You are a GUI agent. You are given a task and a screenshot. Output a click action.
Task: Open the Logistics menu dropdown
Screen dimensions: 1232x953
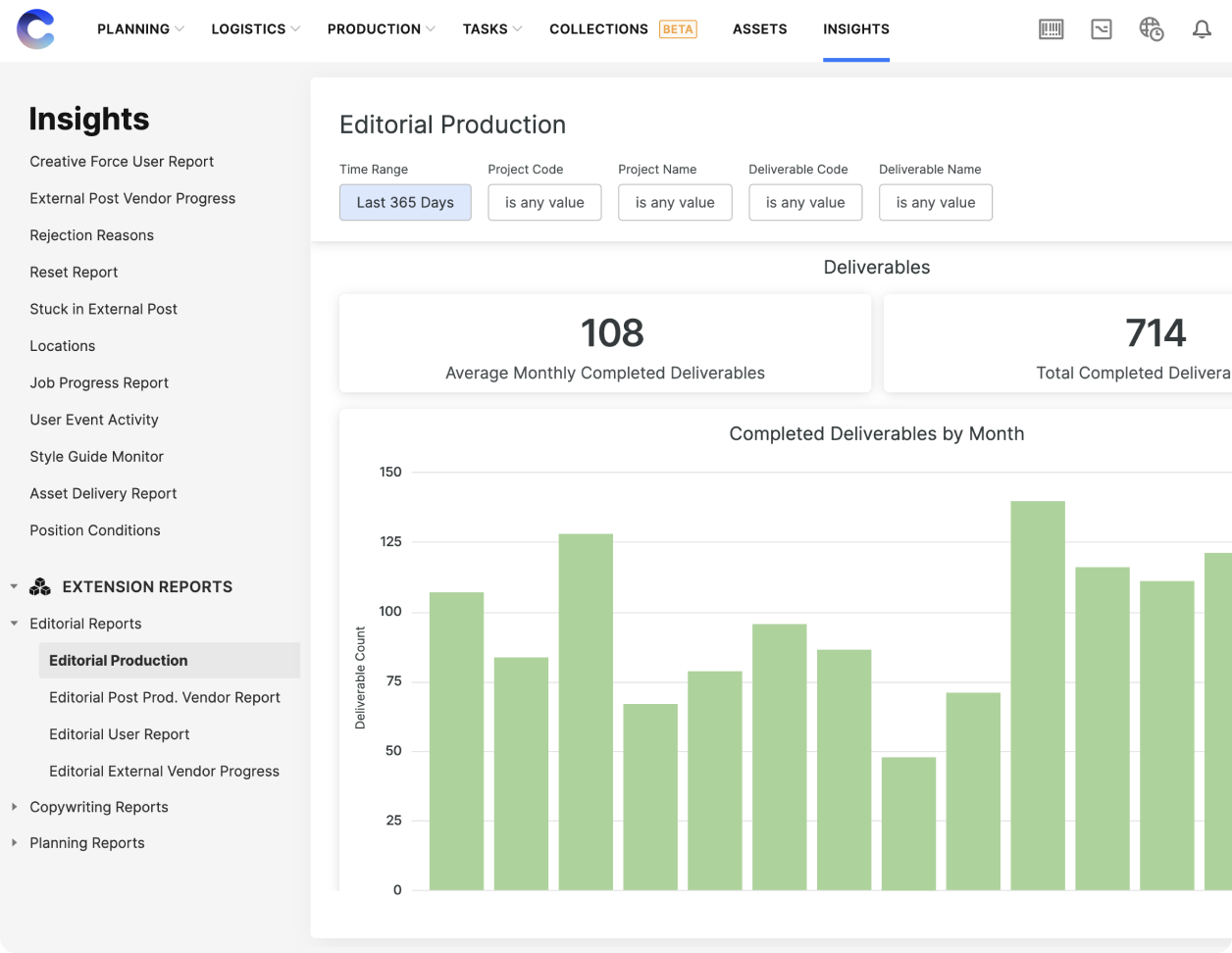(x=255, y=29)
